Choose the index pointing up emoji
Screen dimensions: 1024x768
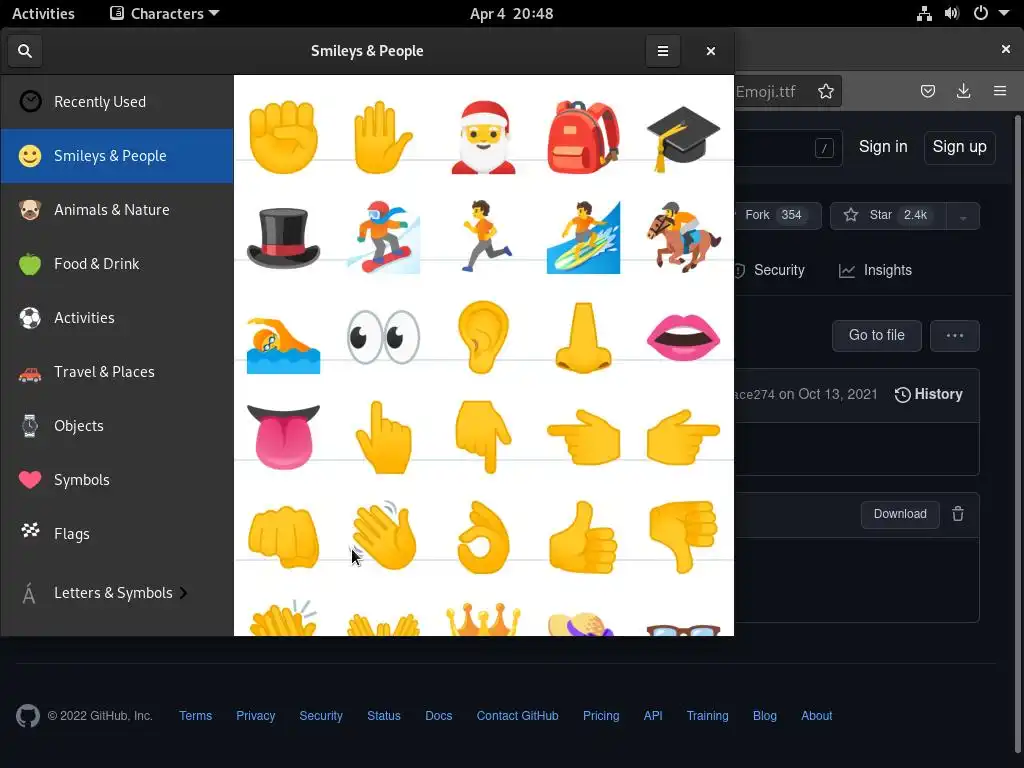[x=383, y=437]
